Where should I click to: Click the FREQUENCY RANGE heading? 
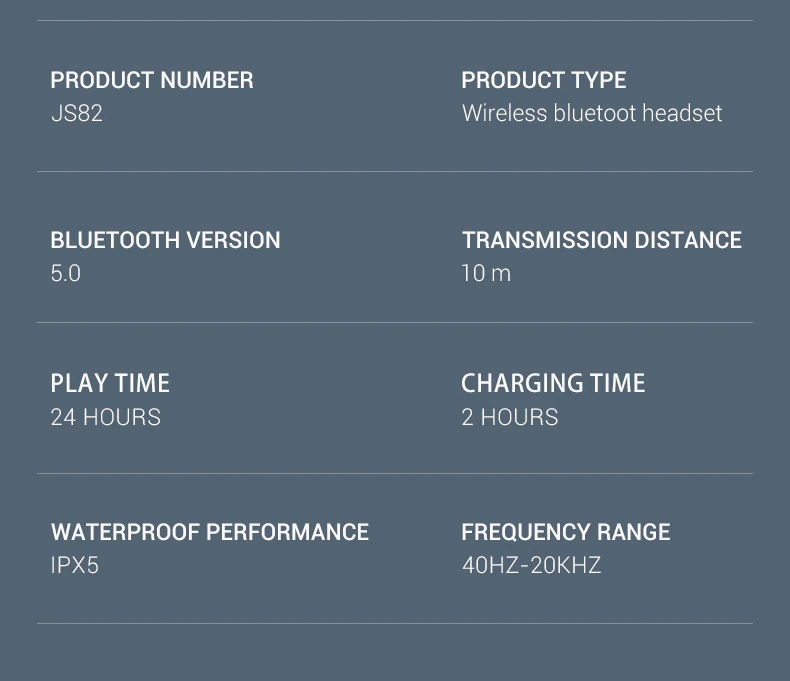(566, 532)
